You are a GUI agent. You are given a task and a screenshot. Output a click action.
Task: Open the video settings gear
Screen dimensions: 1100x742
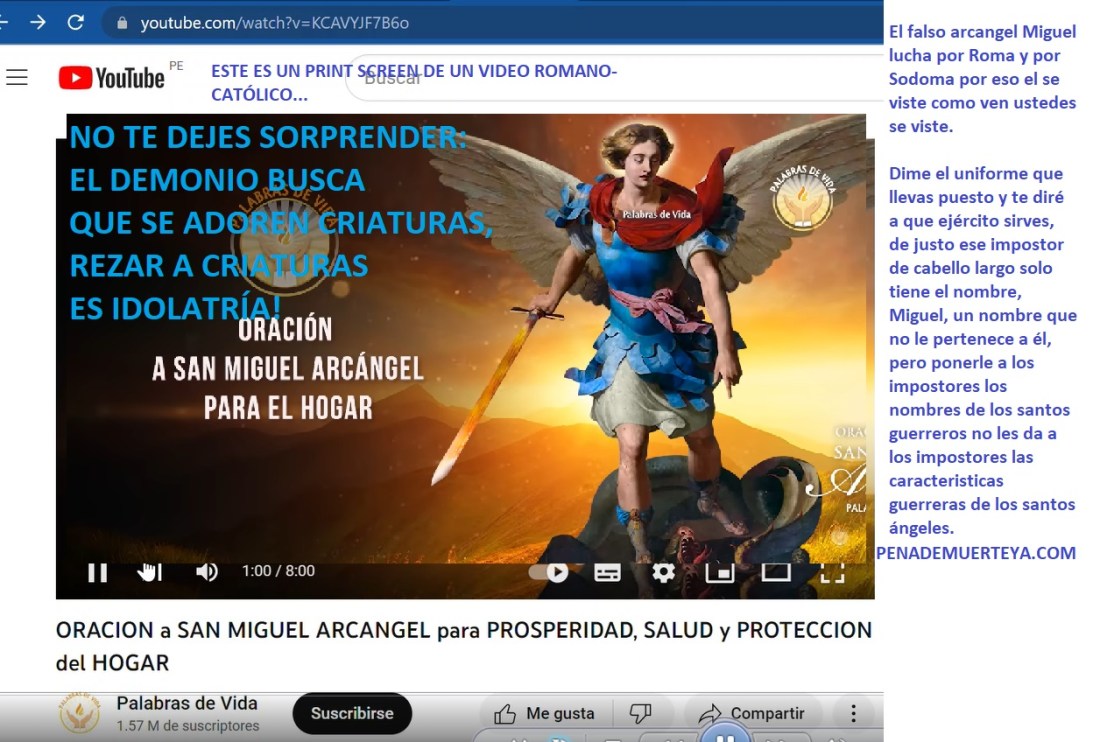tap(663, 572)
